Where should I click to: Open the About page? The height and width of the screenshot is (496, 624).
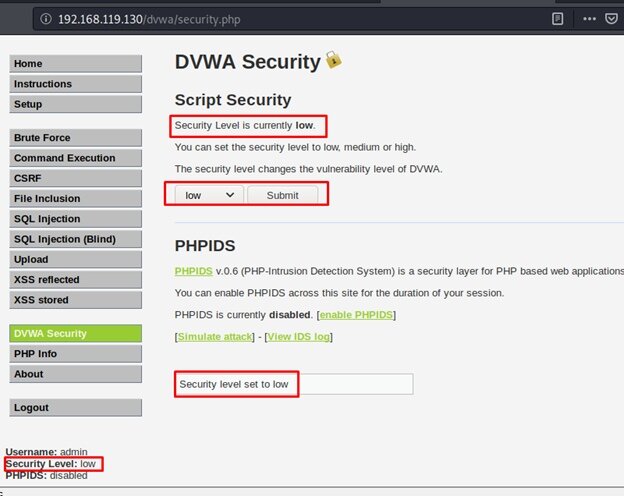coord(75,374)
